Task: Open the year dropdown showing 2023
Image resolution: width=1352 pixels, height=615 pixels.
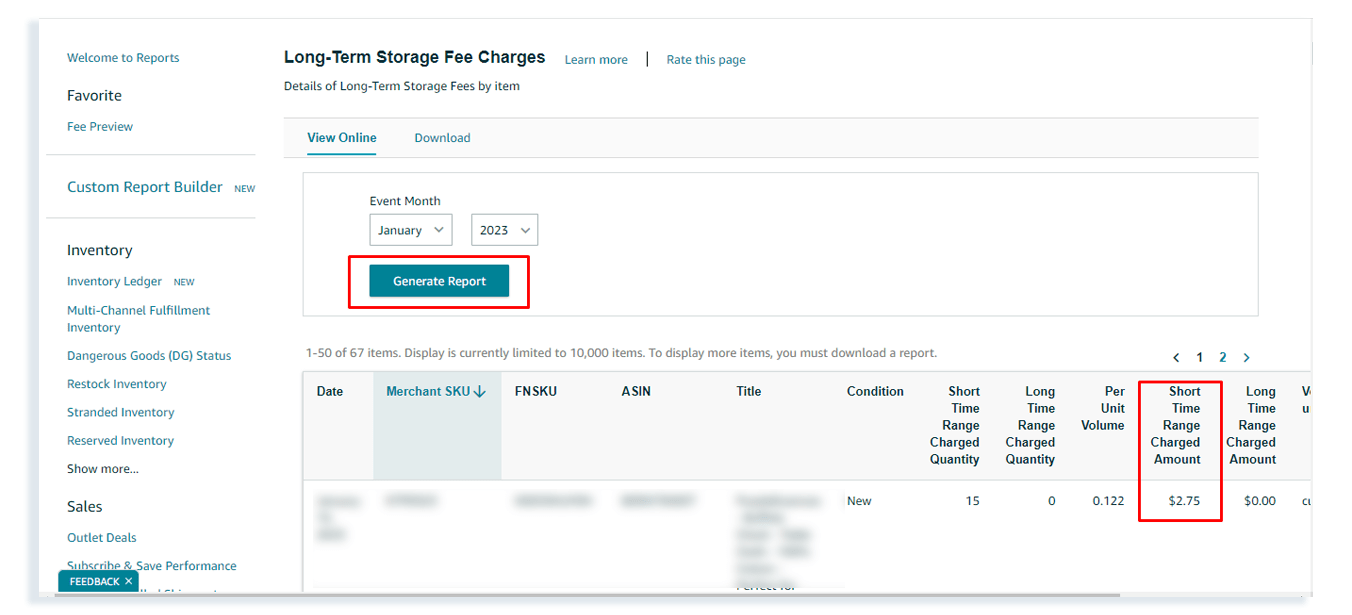Action: tap(504, 229)
